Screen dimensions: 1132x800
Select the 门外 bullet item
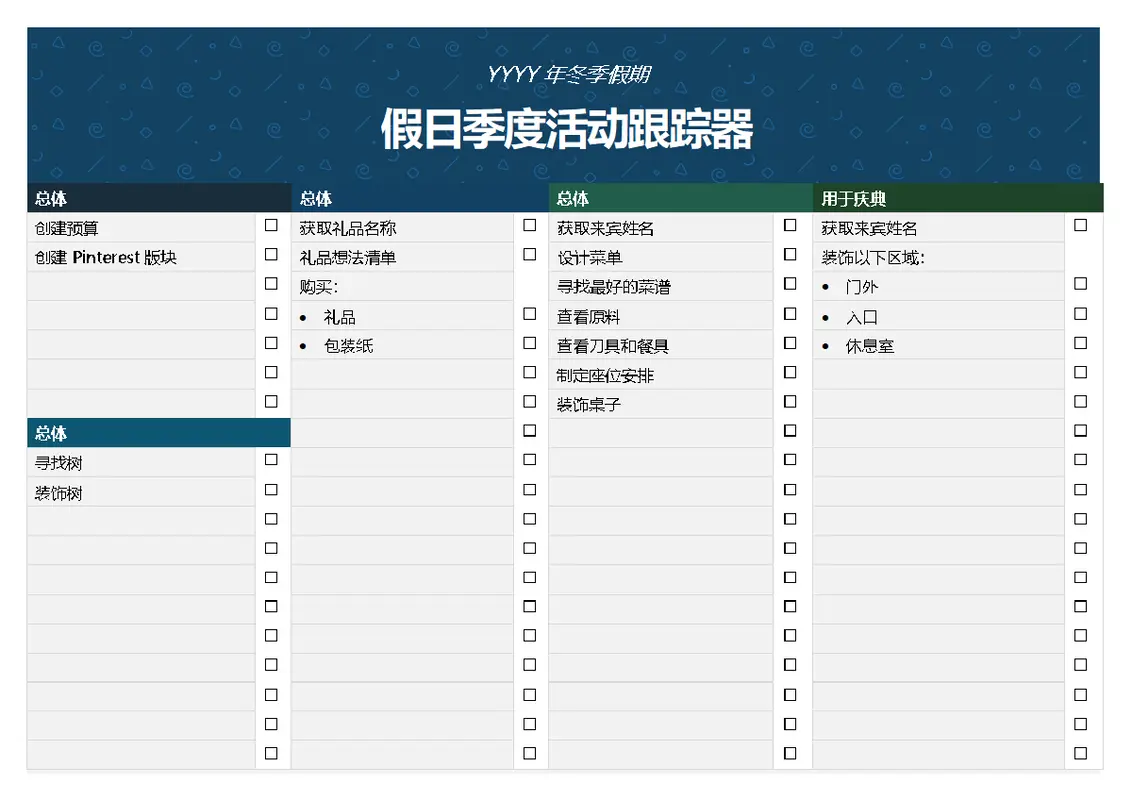939,287
